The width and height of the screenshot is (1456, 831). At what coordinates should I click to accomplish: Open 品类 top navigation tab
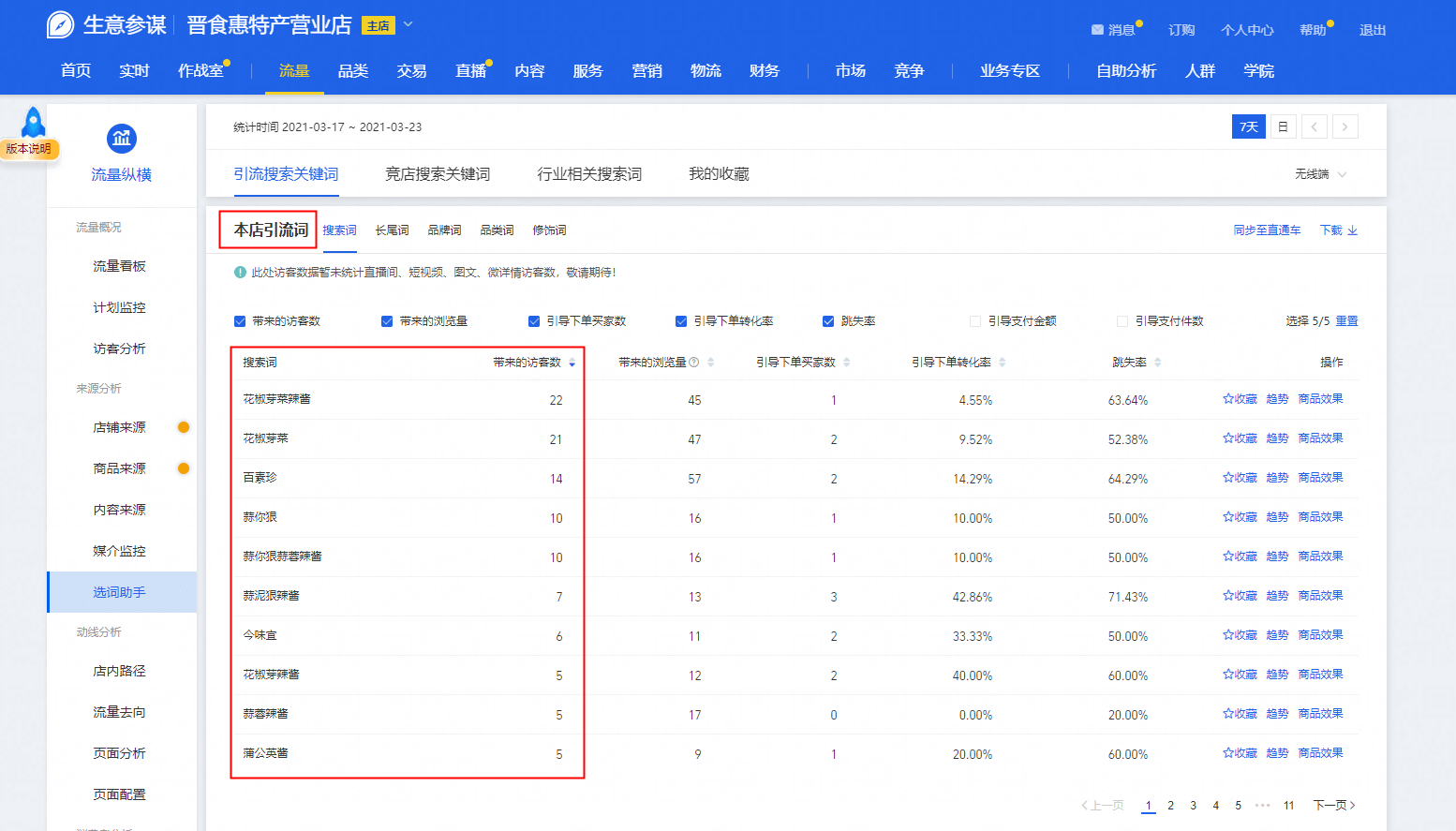coord(353,71)
